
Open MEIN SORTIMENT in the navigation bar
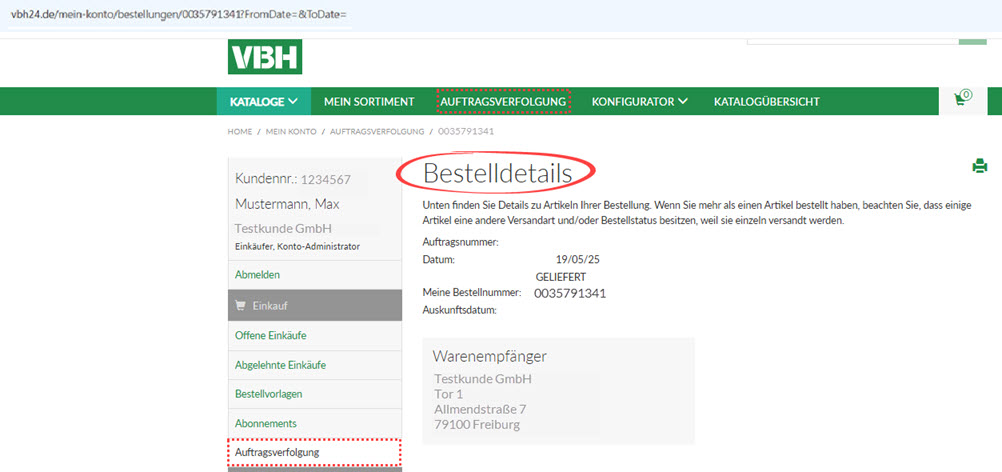click(x=369, y=102)
